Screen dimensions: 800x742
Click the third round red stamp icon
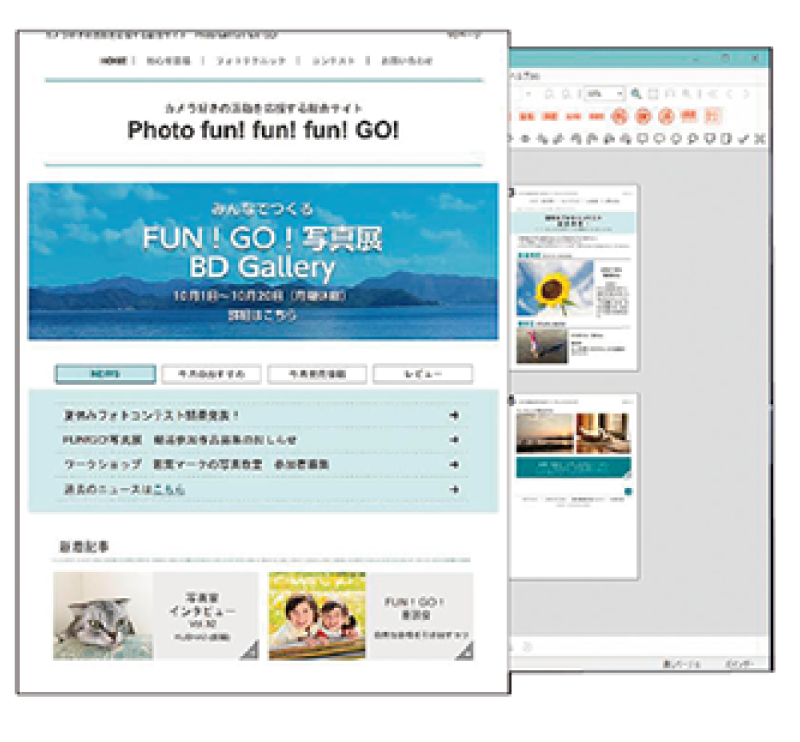pyautogui.click(x=664, y=116)
